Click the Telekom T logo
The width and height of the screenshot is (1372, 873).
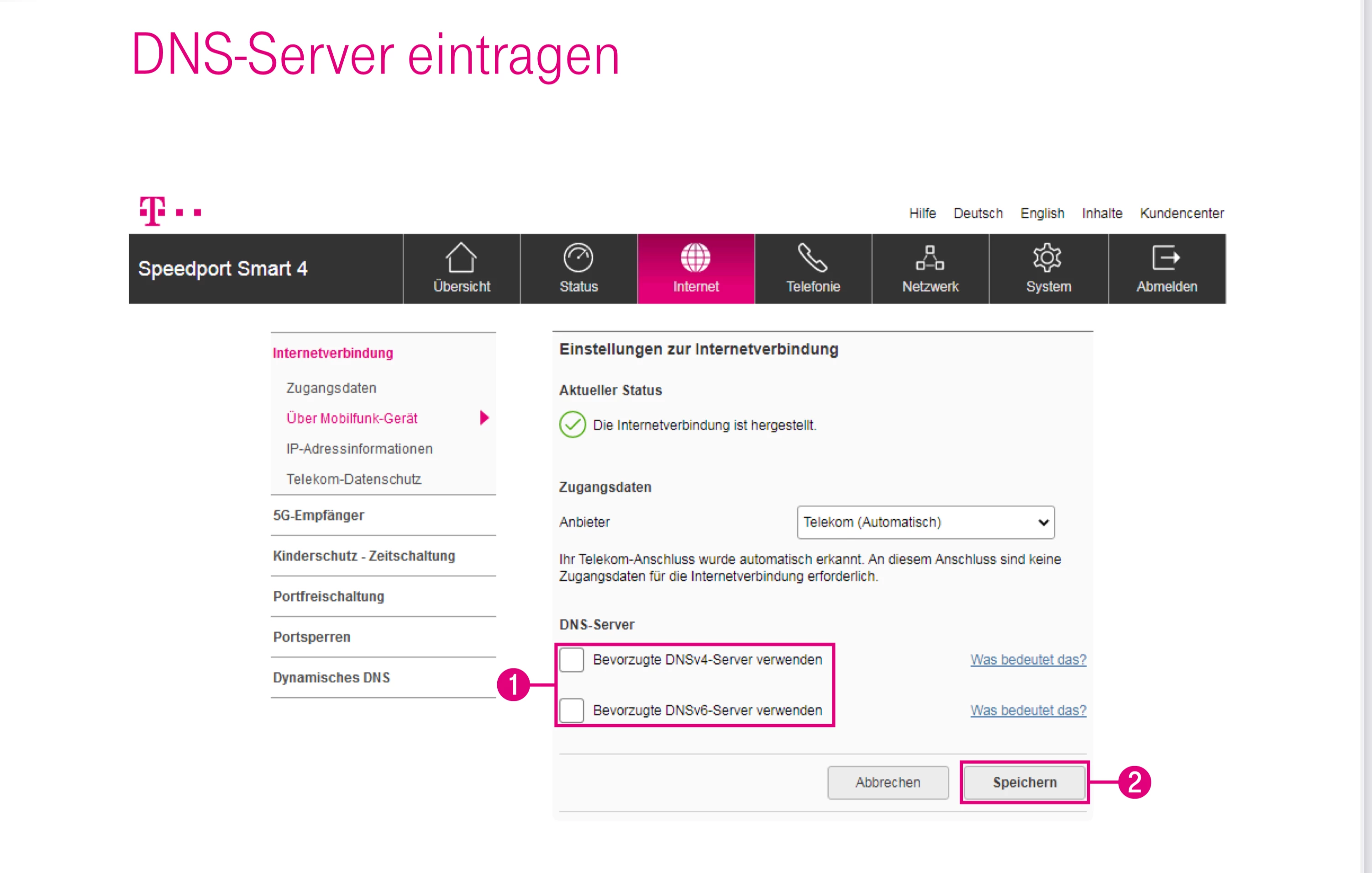pyautogui.click(x=152, y=211)
